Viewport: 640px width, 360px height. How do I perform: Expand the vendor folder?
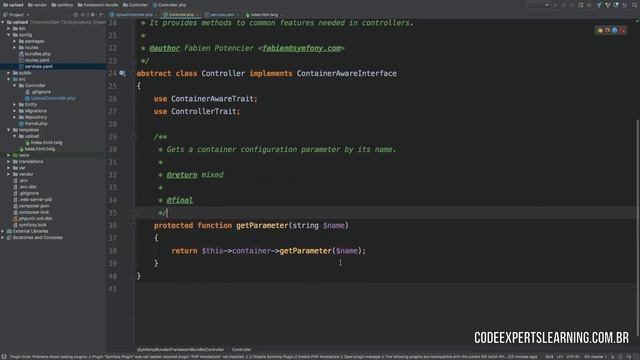(x=9, y=174)
